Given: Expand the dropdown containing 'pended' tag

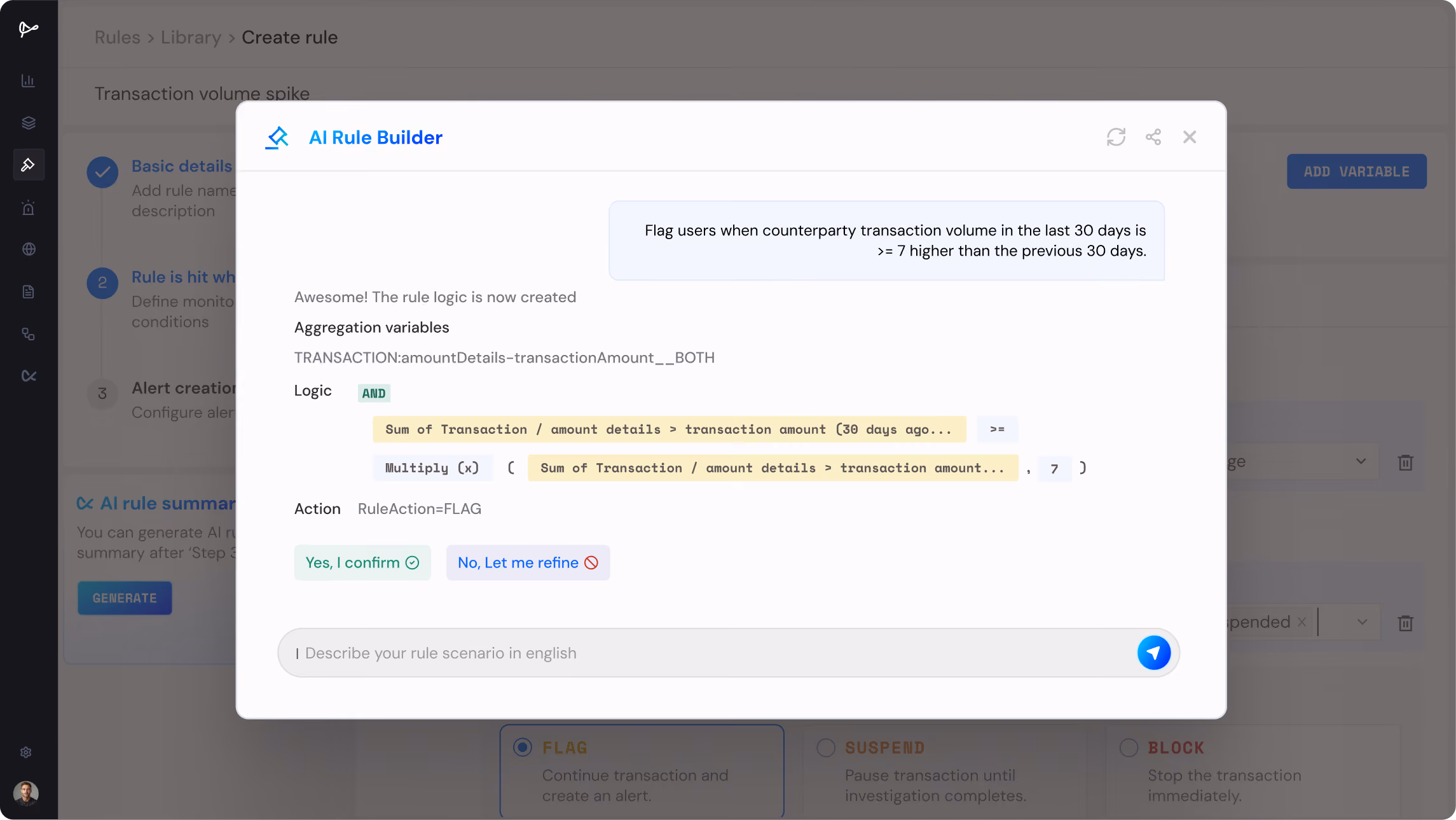Looking at the screenshot, I should tap(1362, 622).
